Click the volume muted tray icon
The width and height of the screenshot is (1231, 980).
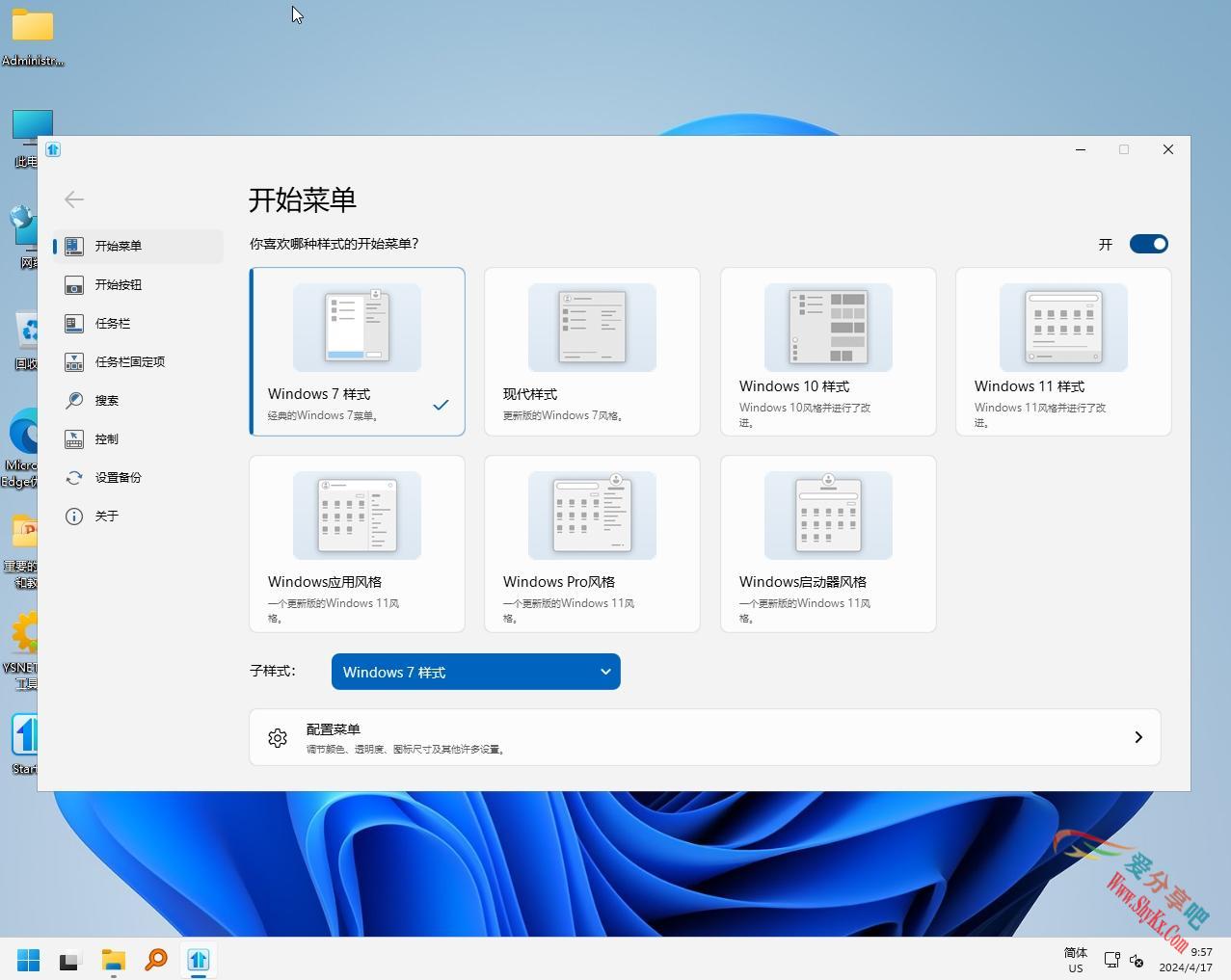click(x=1137, y=961)
